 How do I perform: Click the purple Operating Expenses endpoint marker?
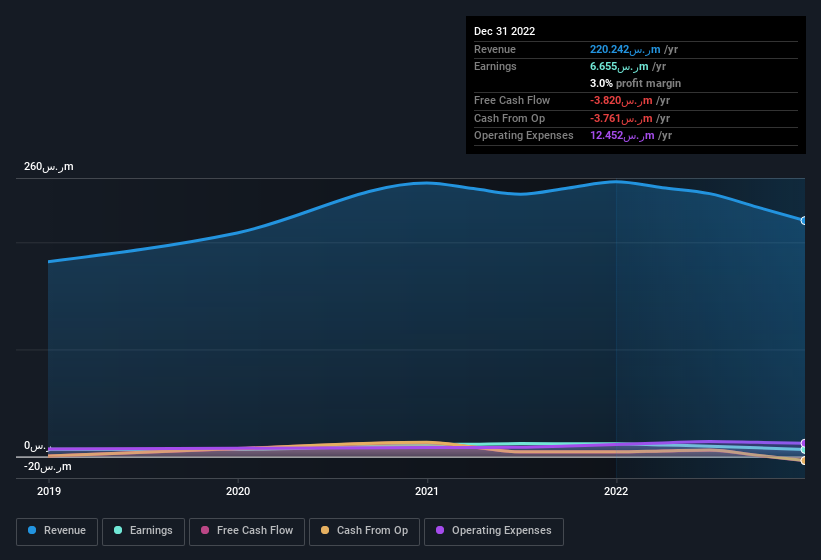coord(804,443)
